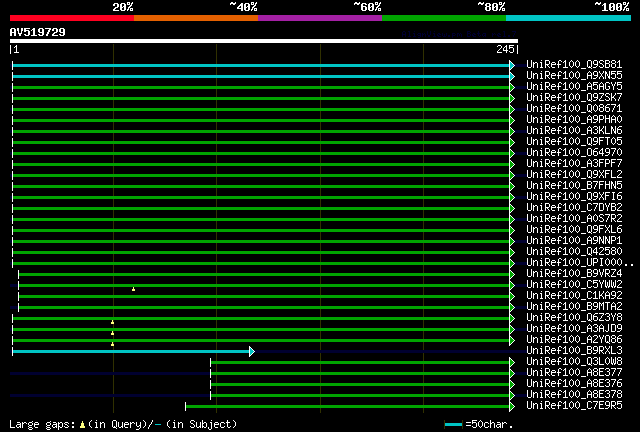Screen dimensions: 640x432
Task: Click the 'Large gaps:' legend text
Action: tap(42, 425)
